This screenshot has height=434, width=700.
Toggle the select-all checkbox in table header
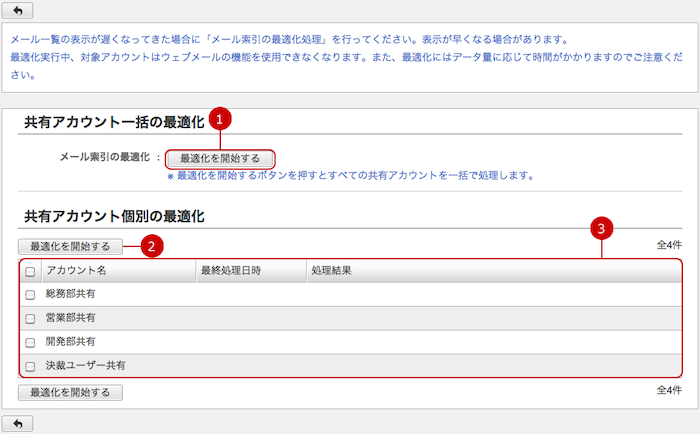(x=30, y=271)
